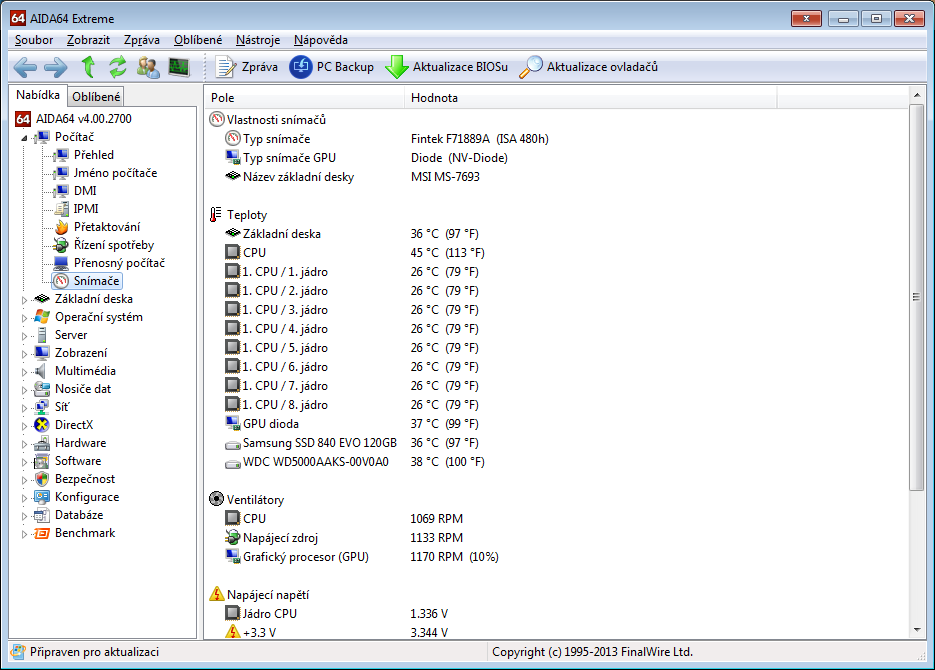Screen dimensions: 935x670
Task: Click the vertical scrollbar thumb
Action: (917, 297)
